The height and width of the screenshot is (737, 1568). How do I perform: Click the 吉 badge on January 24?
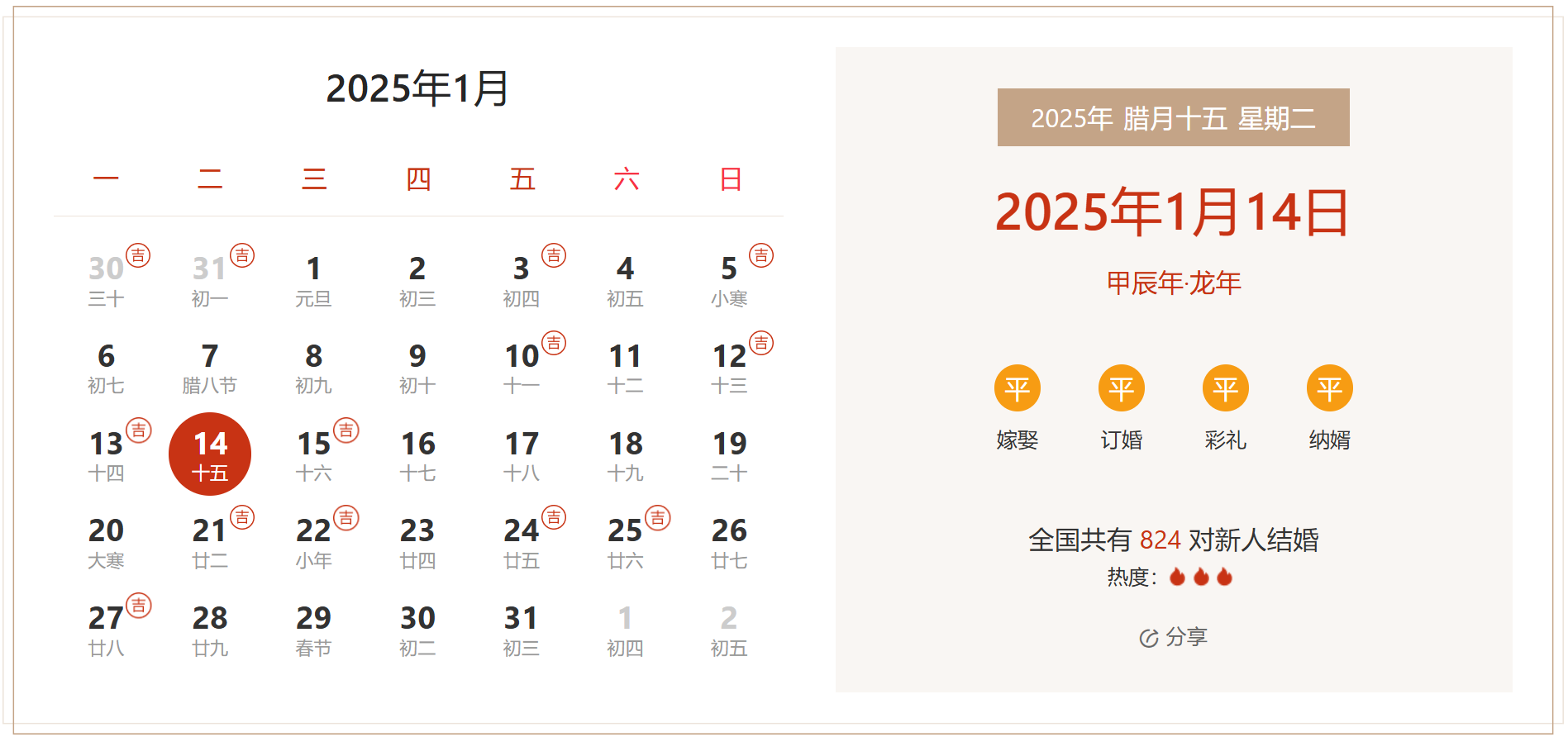click(x=554, y=518)
